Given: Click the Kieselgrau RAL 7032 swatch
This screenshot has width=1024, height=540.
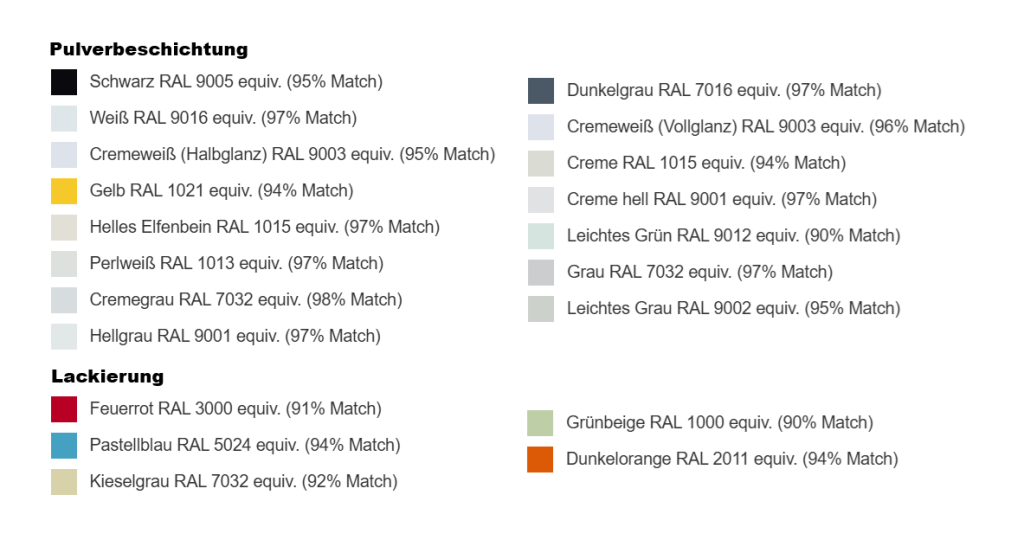Looking at the screenshot, I should pos(64,482).
